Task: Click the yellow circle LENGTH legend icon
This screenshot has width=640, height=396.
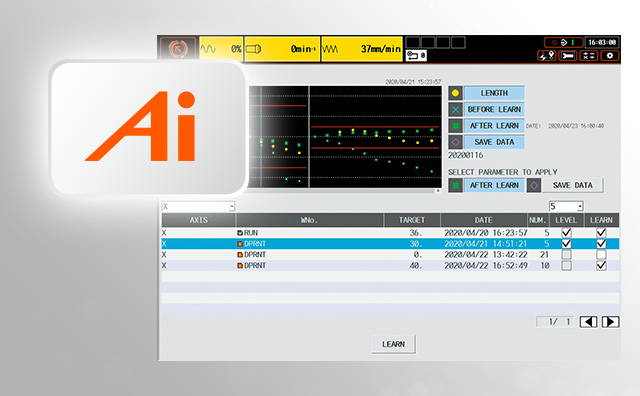Action: 455,93
